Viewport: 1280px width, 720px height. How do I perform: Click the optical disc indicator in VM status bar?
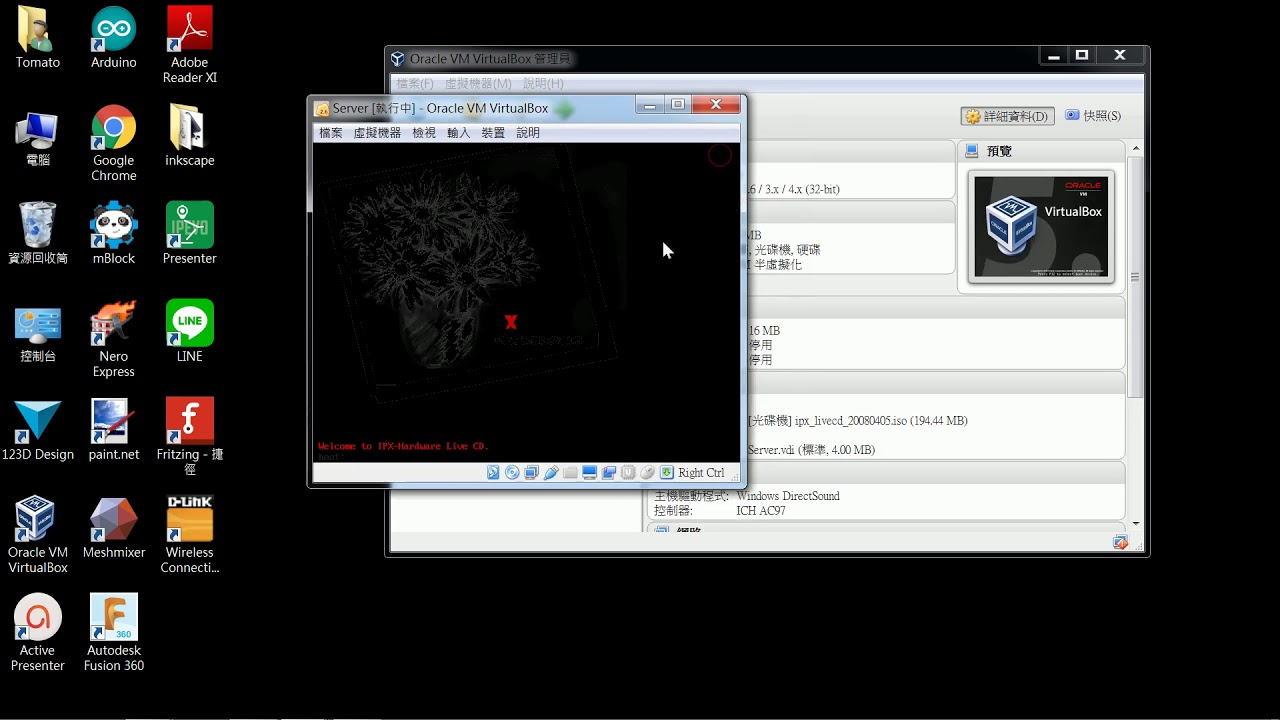[x=512, y=472]
